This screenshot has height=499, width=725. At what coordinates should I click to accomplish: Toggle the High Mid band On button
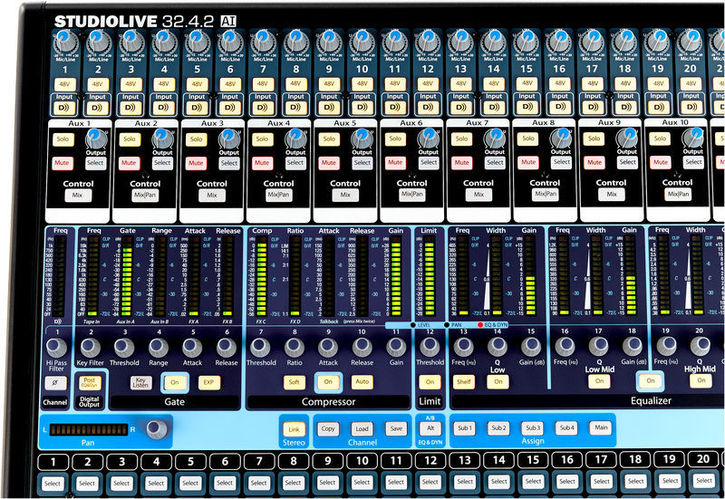point(701,380)
